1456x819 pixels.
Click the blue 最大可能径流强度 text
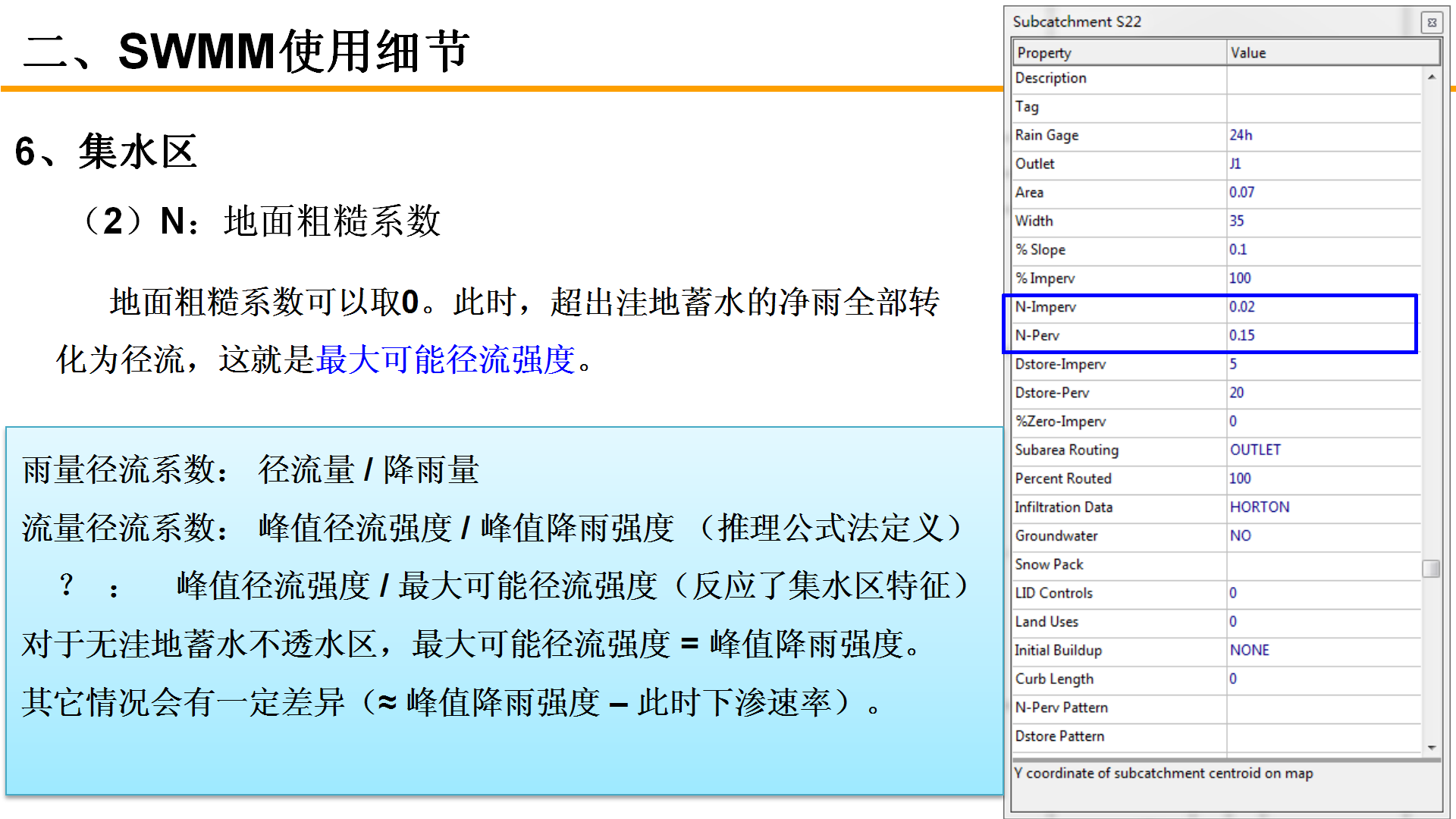click(x=446, y=359)
